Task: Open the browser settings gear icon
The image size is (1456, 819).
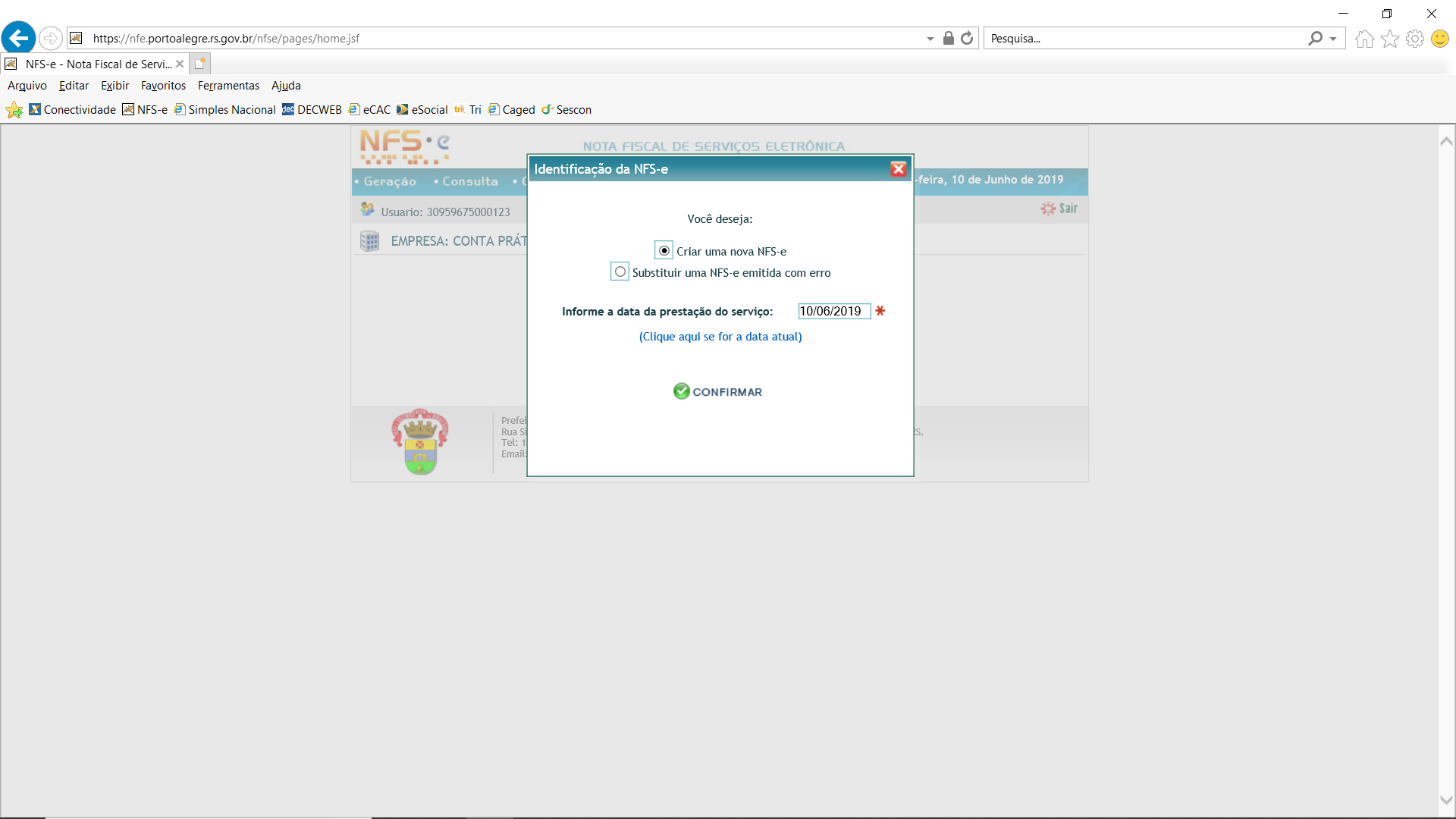Action: [1414, 39]
